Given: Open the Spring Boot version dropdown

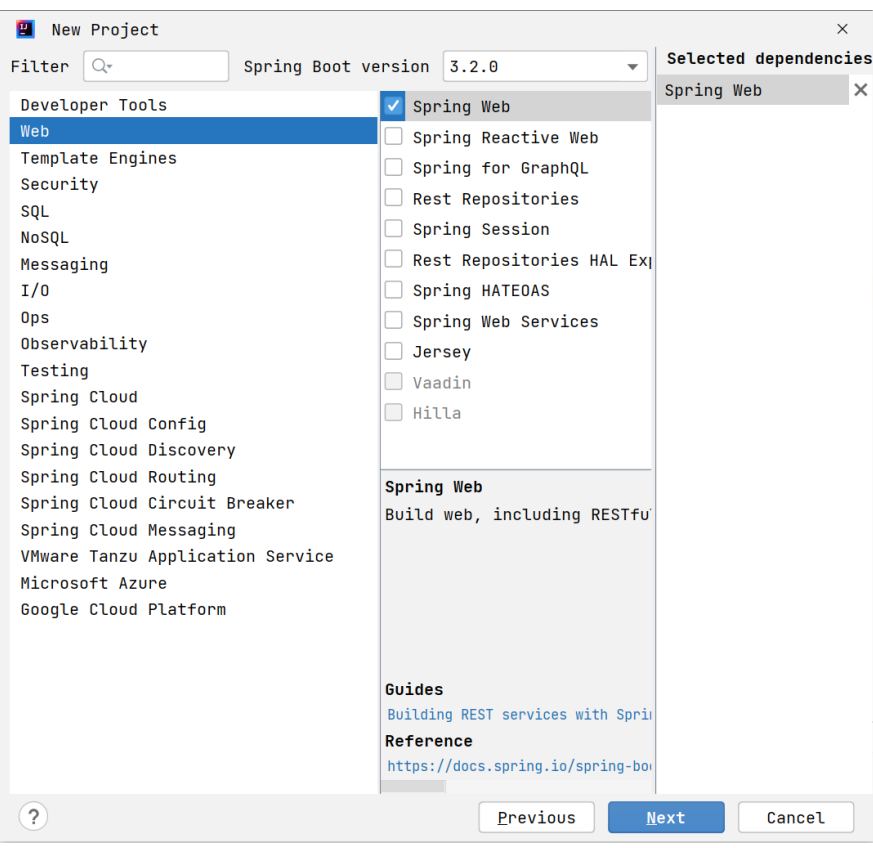Looking at the screenshot, I should 545,66.
